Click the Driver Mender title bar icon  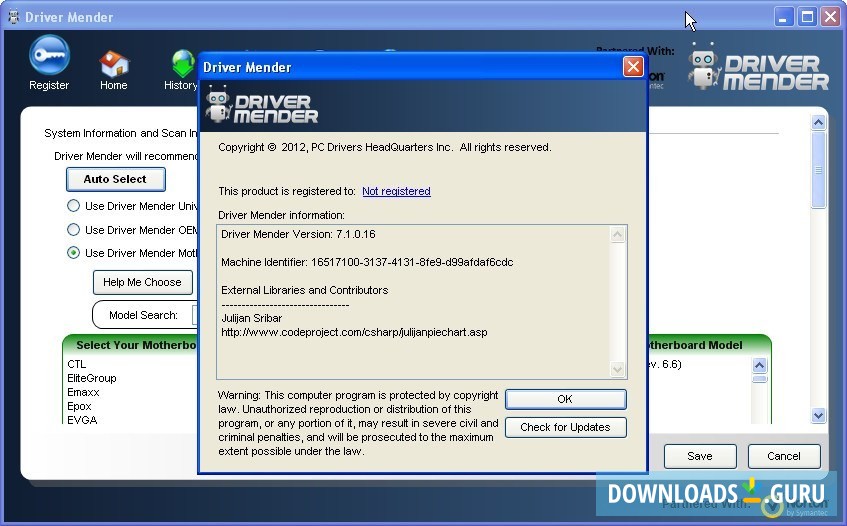point(14,17)
